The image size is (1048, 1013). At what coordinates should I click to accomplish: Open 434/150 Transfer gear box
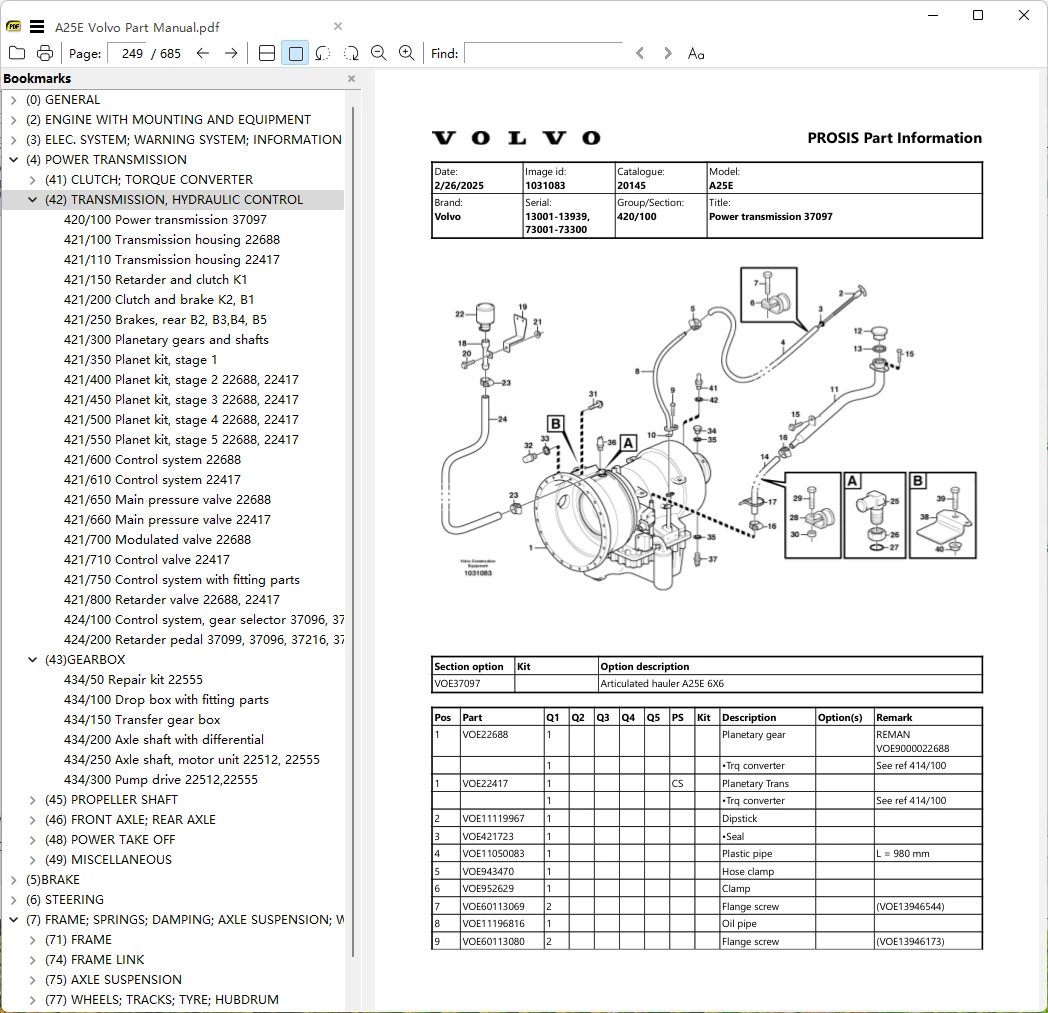click(142, 720)
